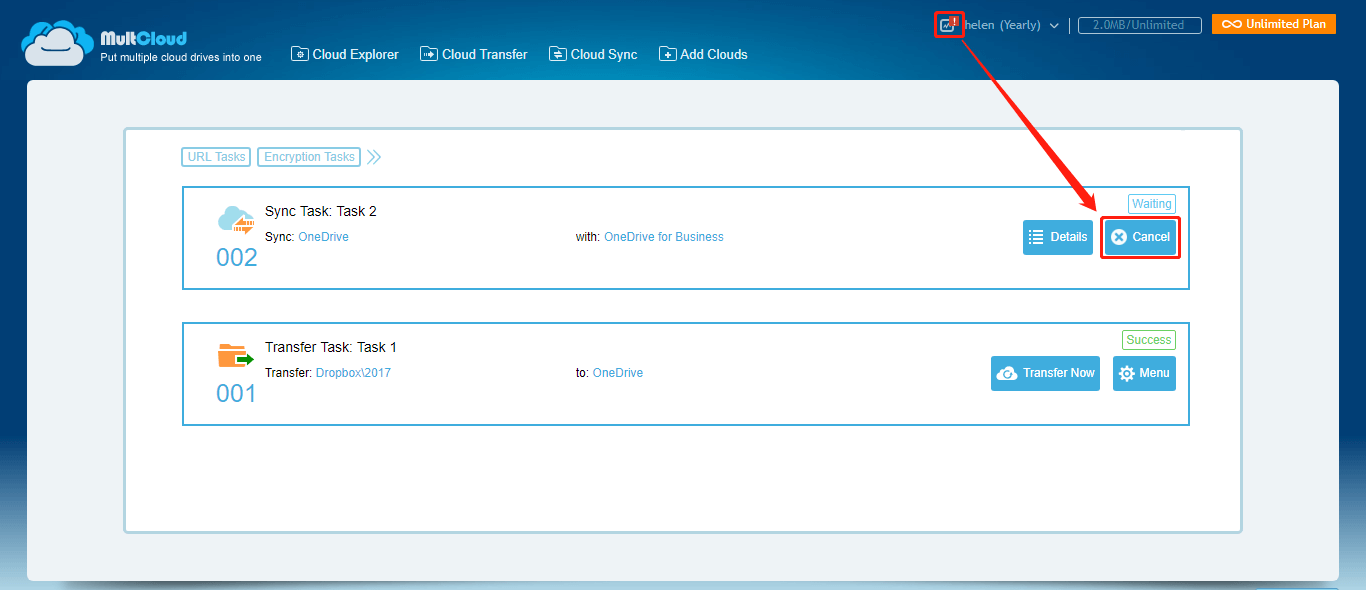Image resolution: width=1366 pixels, height=590 pixels.
Task: Switch to Encryption Tasks tab
Action: (x=309, y=157)
